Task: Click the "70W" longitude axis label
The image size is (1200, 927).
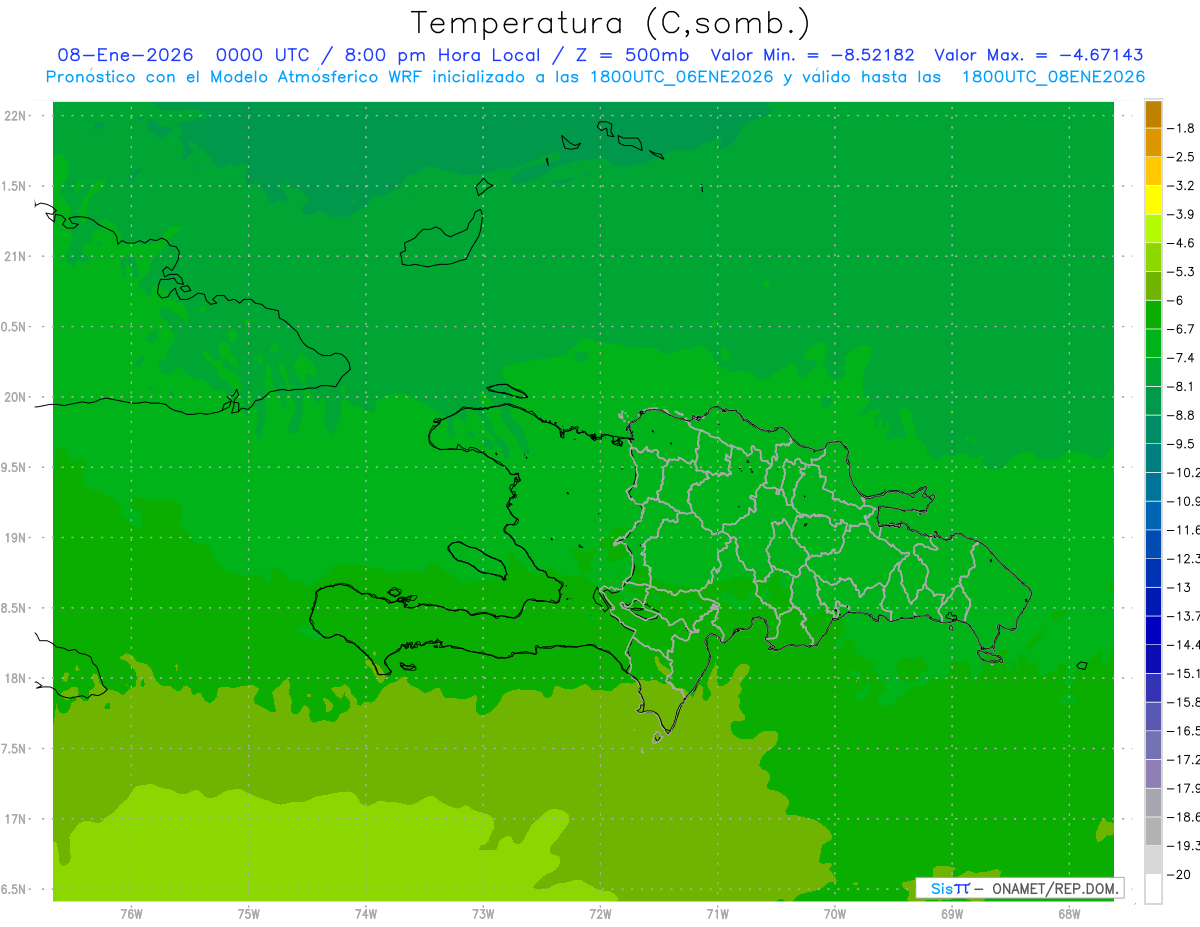Action: click(835, 914)
